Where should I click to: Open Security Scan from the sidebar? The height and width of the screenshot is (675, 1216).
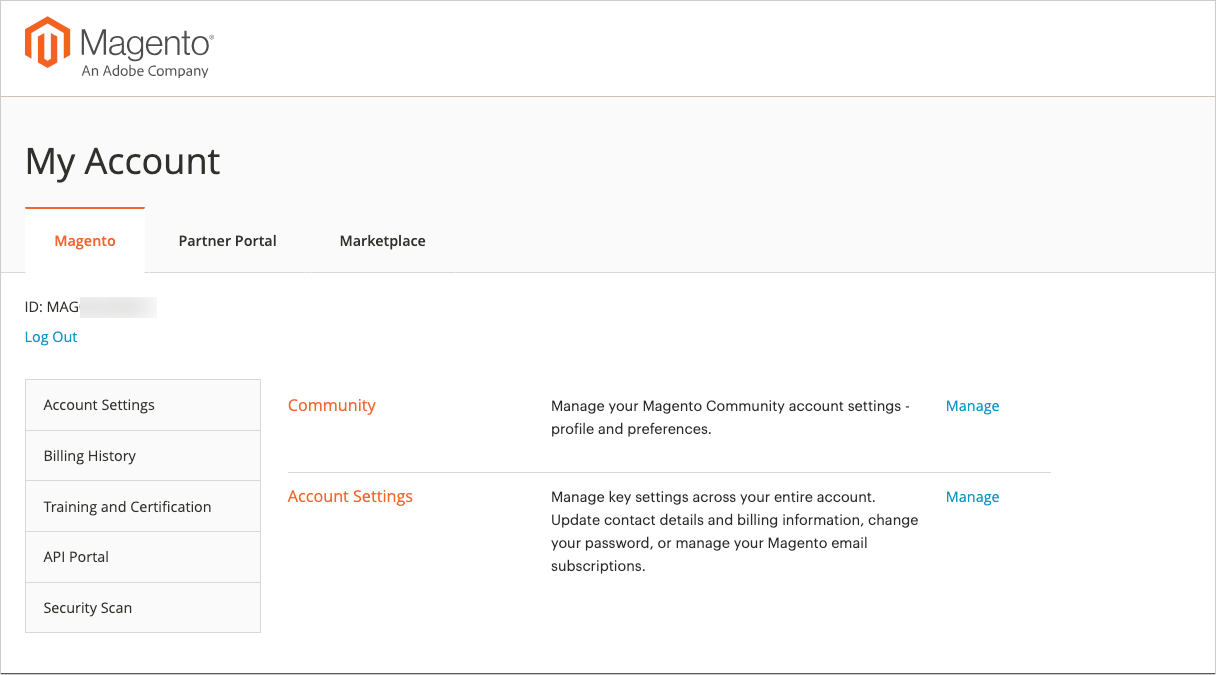(x=87, y=608)
